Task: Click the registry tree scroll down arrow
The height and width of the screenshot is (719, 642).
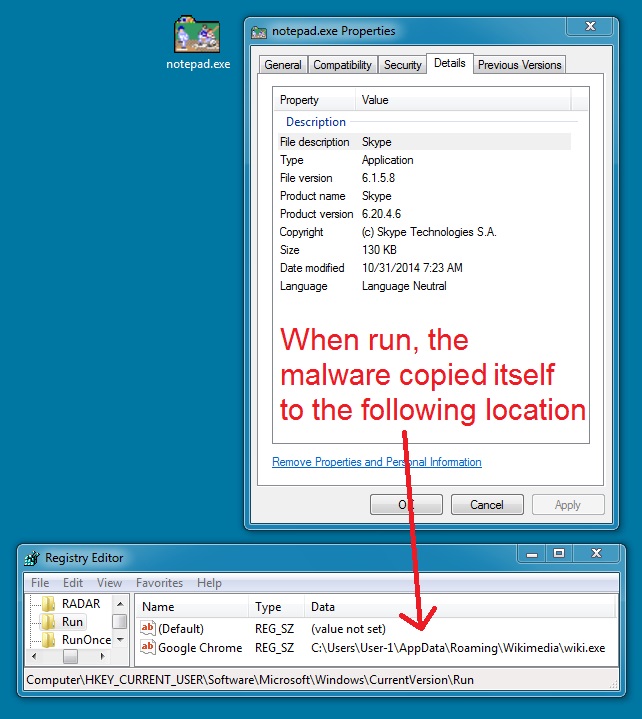Action: 120,640
